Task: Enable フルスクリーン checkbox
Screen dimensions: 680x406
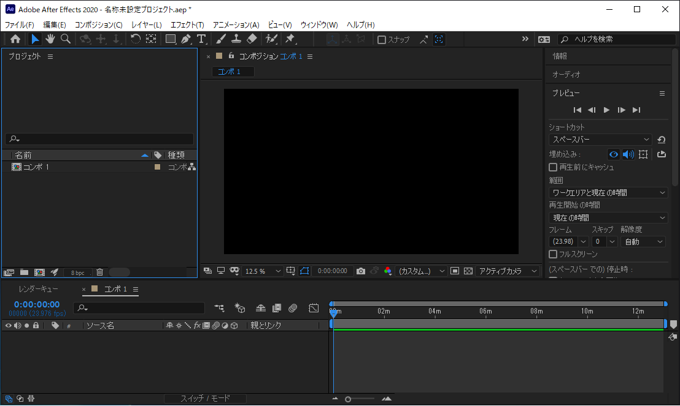Action: tap(553, 254)
